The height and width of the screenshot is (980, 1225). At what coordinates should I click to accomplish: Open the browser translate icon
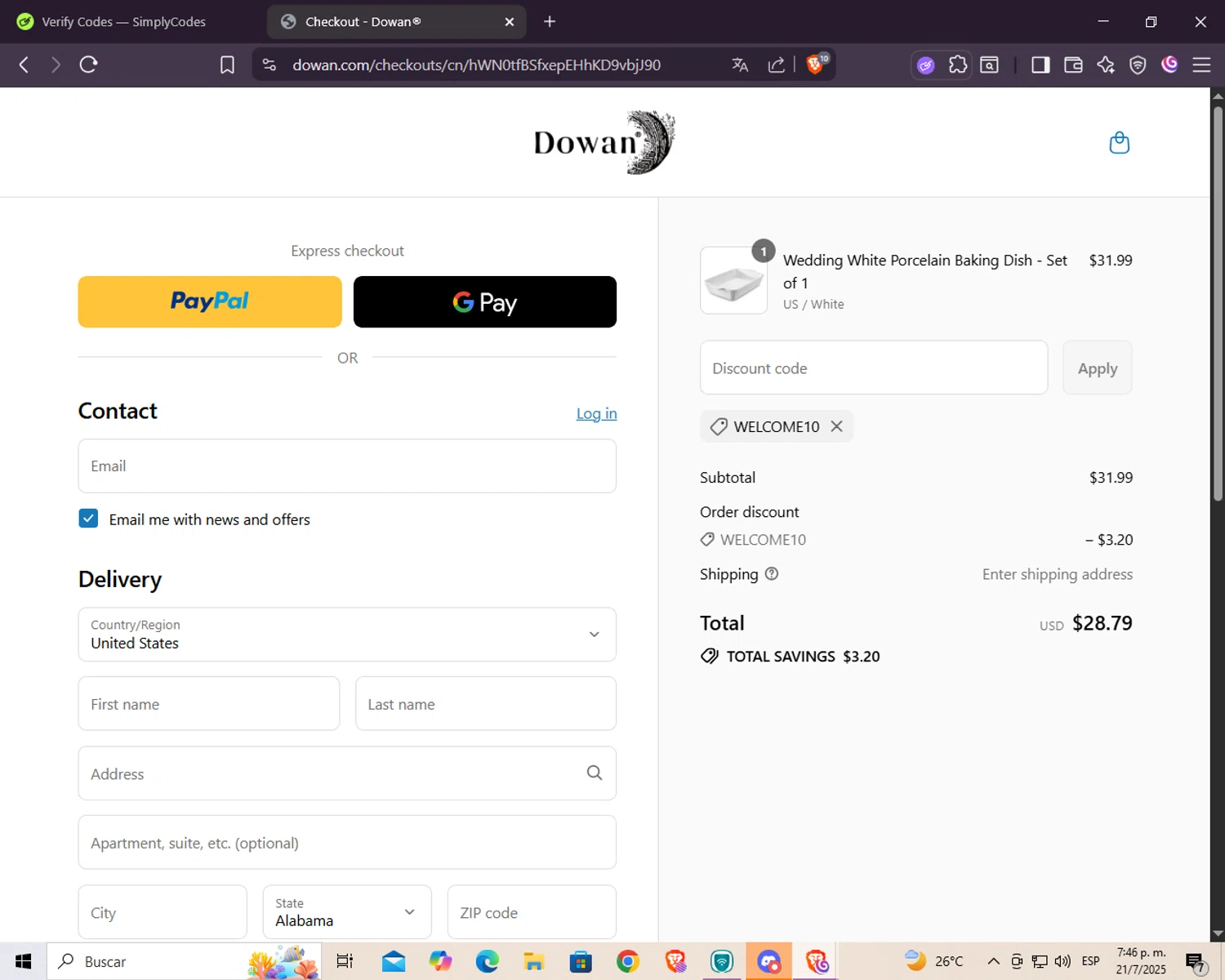740,65
